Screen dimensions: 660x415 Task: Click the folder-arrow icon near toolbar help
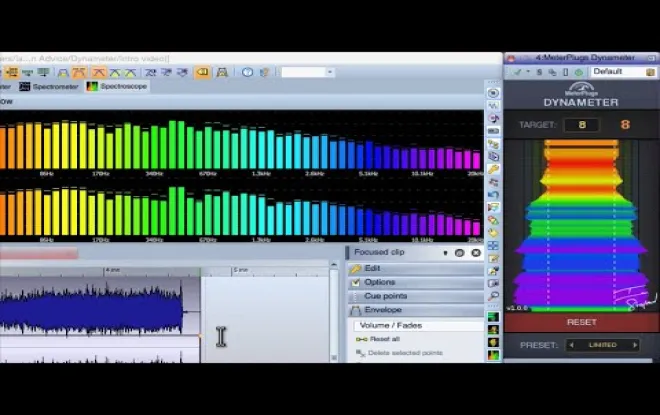tap(264, 72)
